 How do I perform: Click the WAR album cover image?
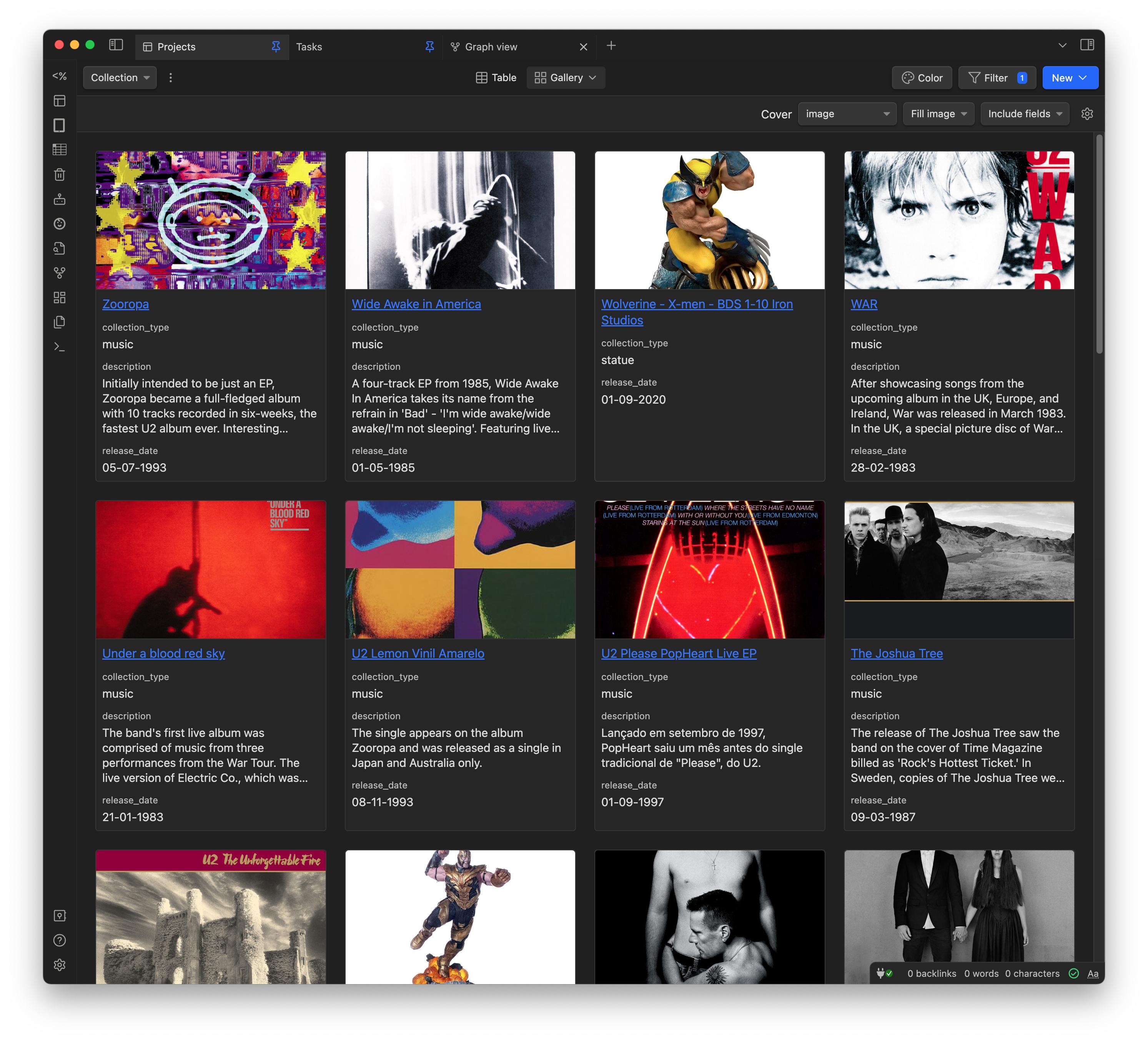[959, 220]
